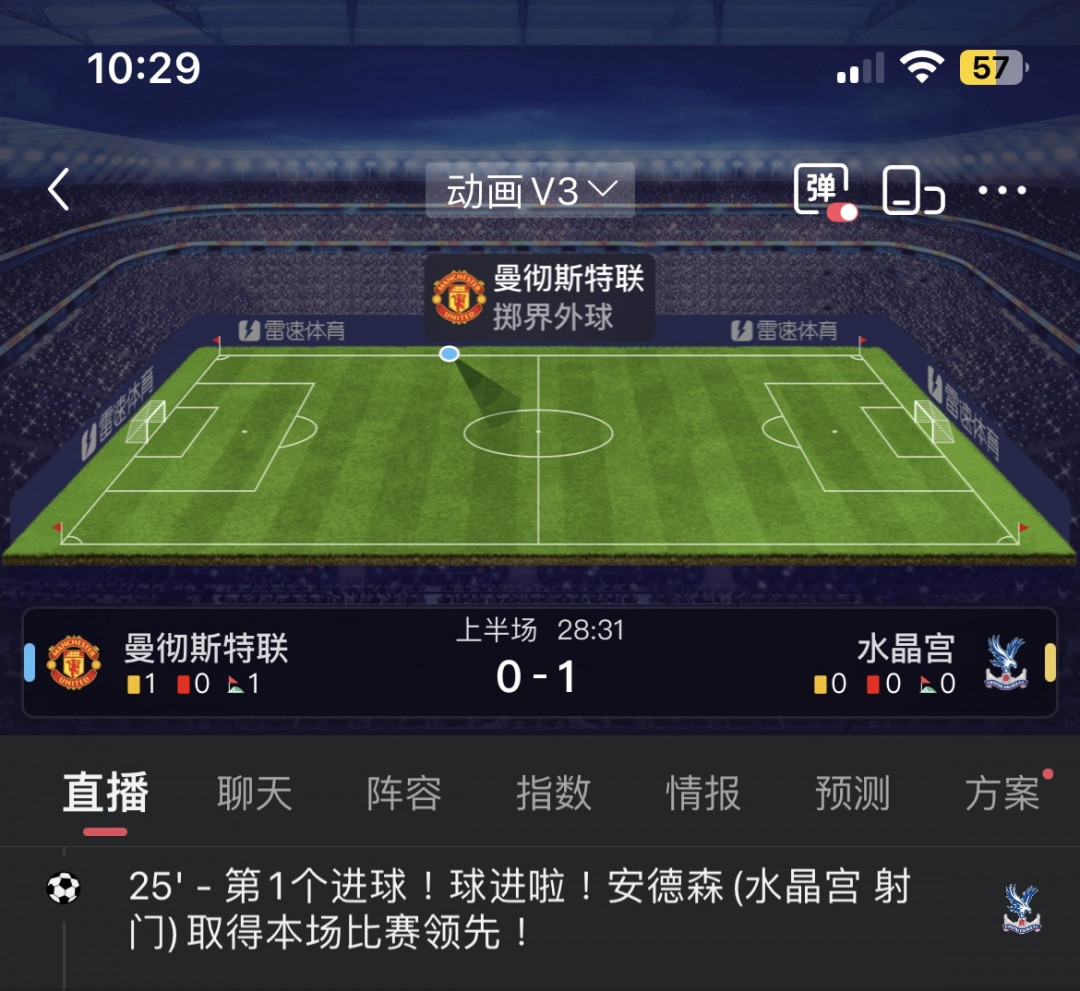Image resolution: width=1080 pixels, height=991 pixels.
Task: Click the 0 - 1 match score
Action: pos(536,677)
